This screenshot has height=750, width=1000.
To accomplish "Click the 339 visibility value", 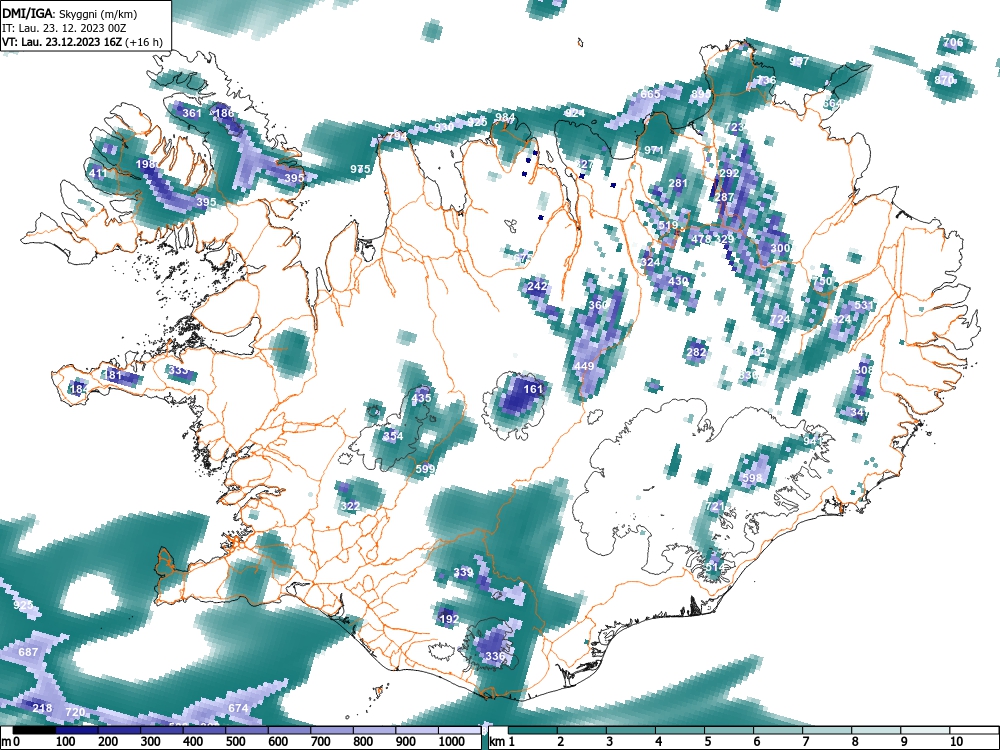I will tap(463, 572).
